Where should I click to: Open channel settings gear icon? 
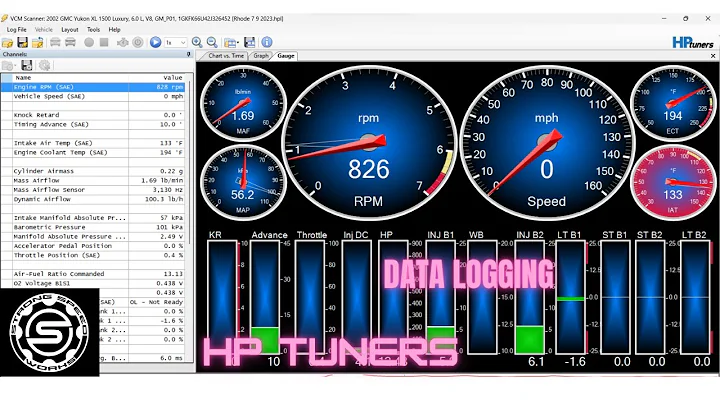(x=45, y=66)
